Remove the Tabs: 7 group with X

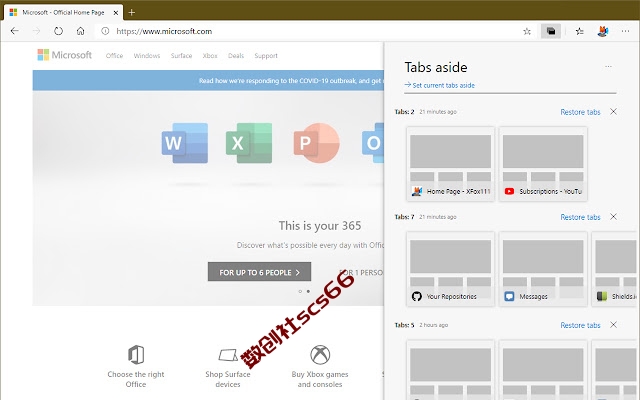[x=613, y=217]
